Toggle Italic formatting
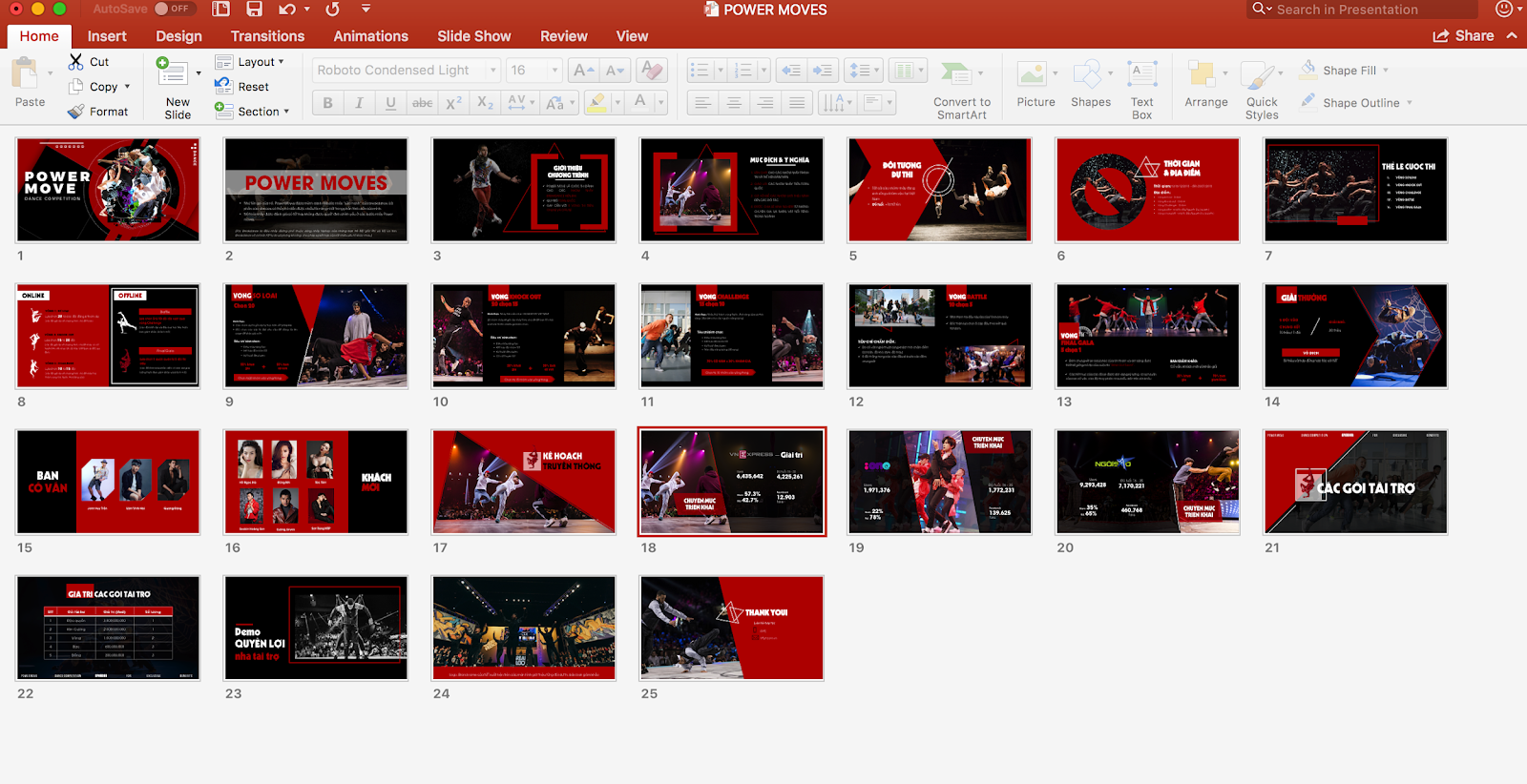Image resolution: width=1527 pixels, height=784 pixels. point(359,103)
